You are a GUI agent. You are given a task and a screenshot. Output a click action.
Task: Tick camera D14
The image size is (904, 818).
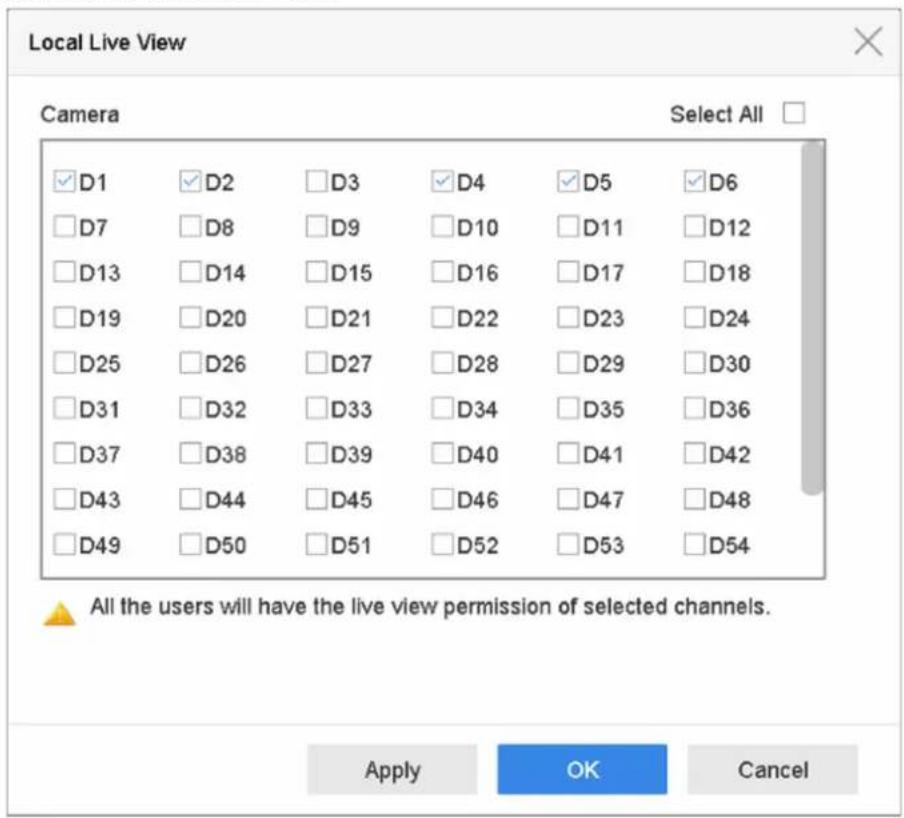point(190,272)
